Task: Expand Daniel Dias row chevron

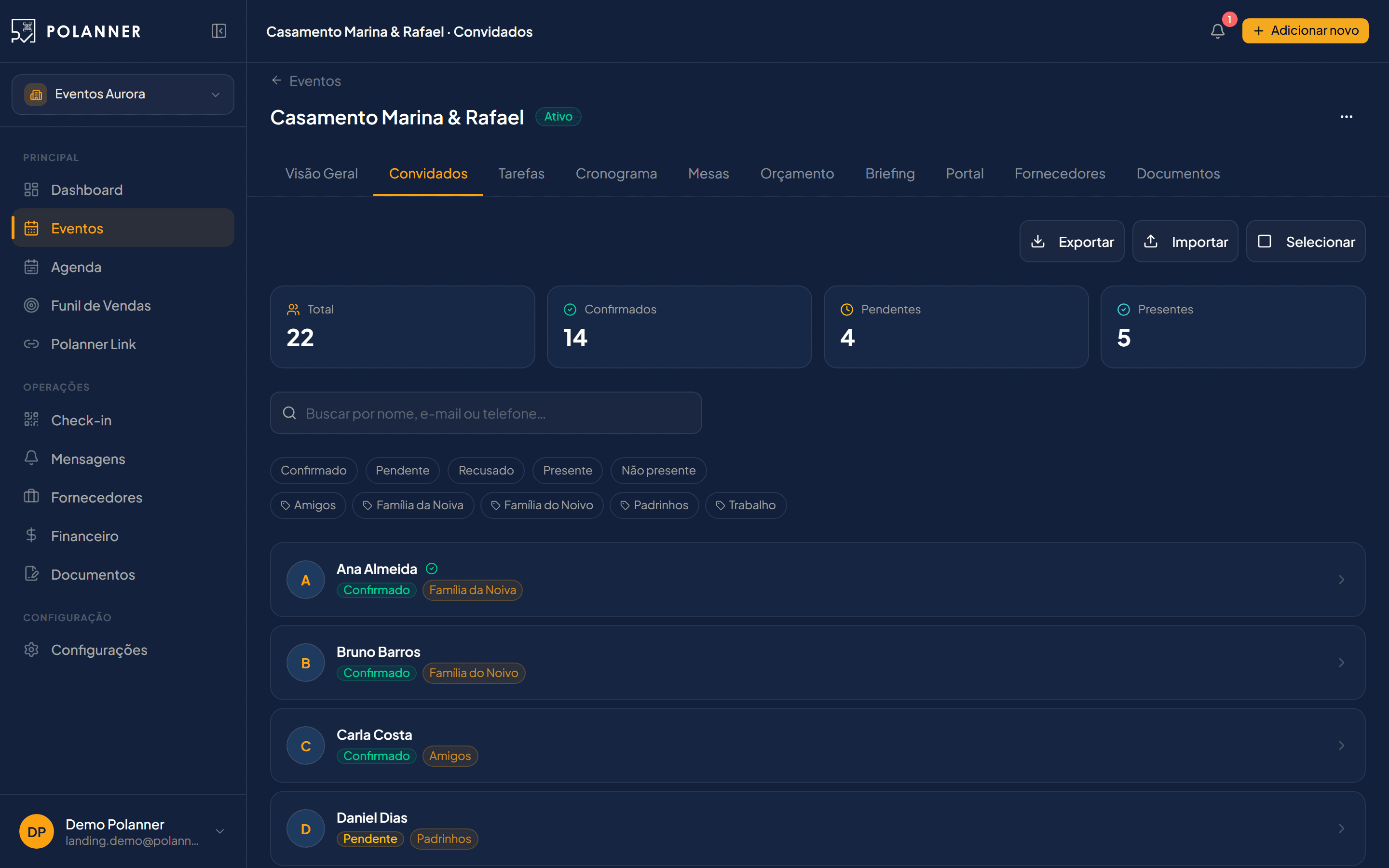Action: (1341, 829)
